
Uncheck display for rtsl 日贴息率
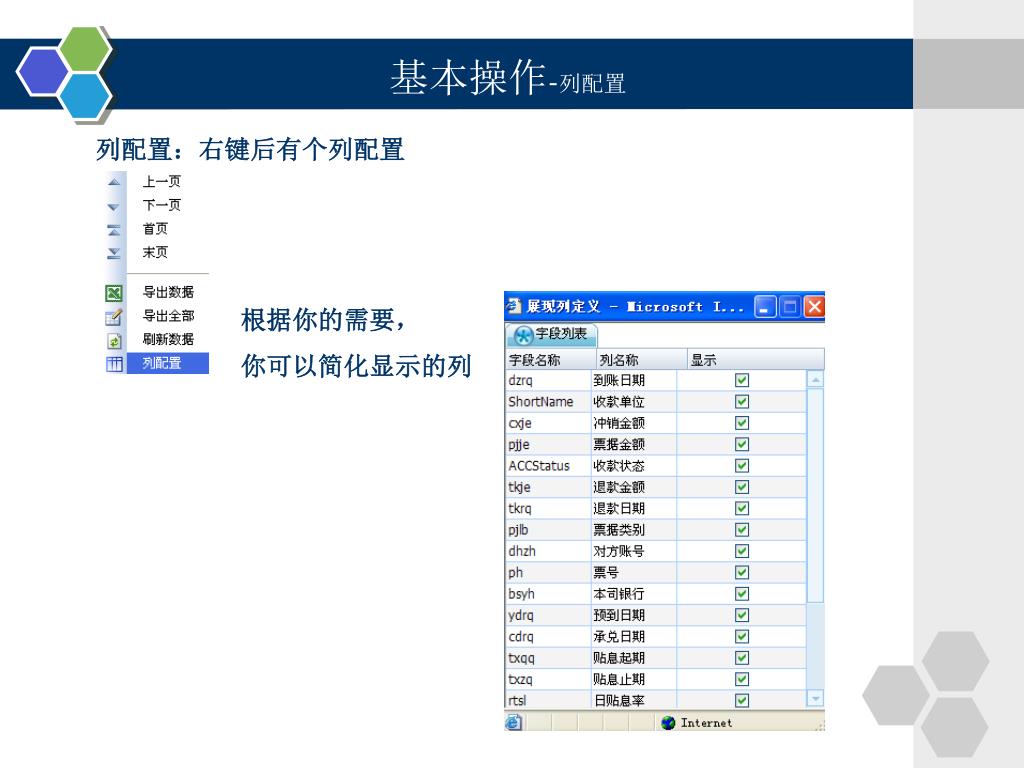click(742, 701)
